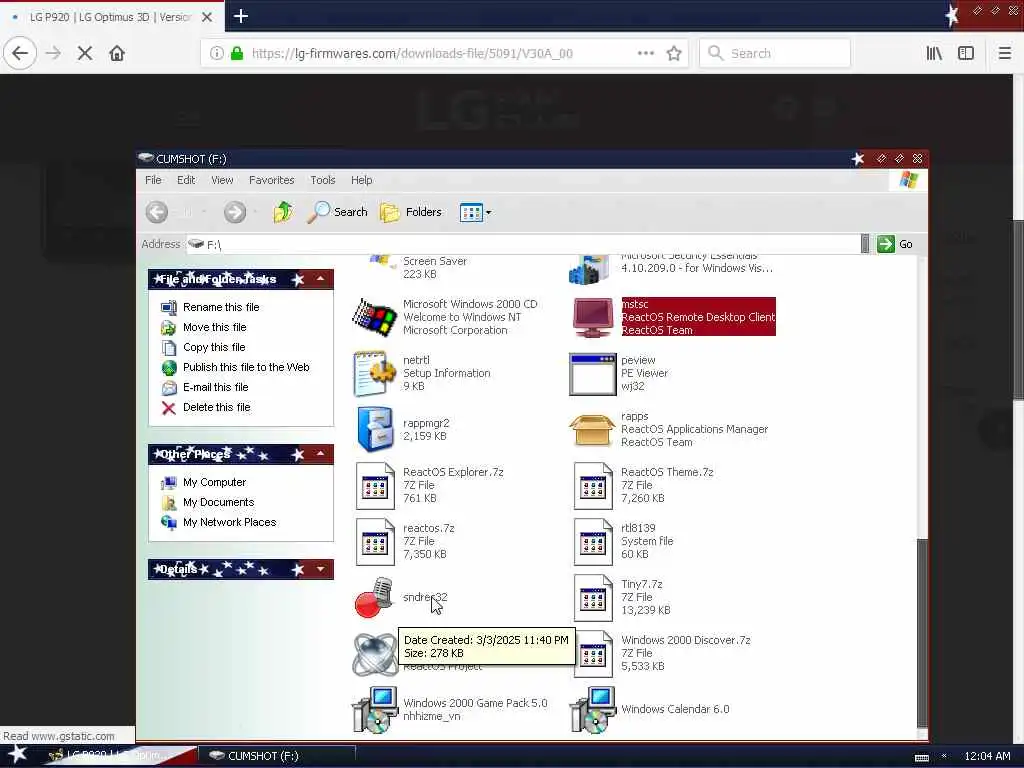Screen dimensions: 1024x768
Task: Select the peview PE Viewer icon
Action: (593, 374)
